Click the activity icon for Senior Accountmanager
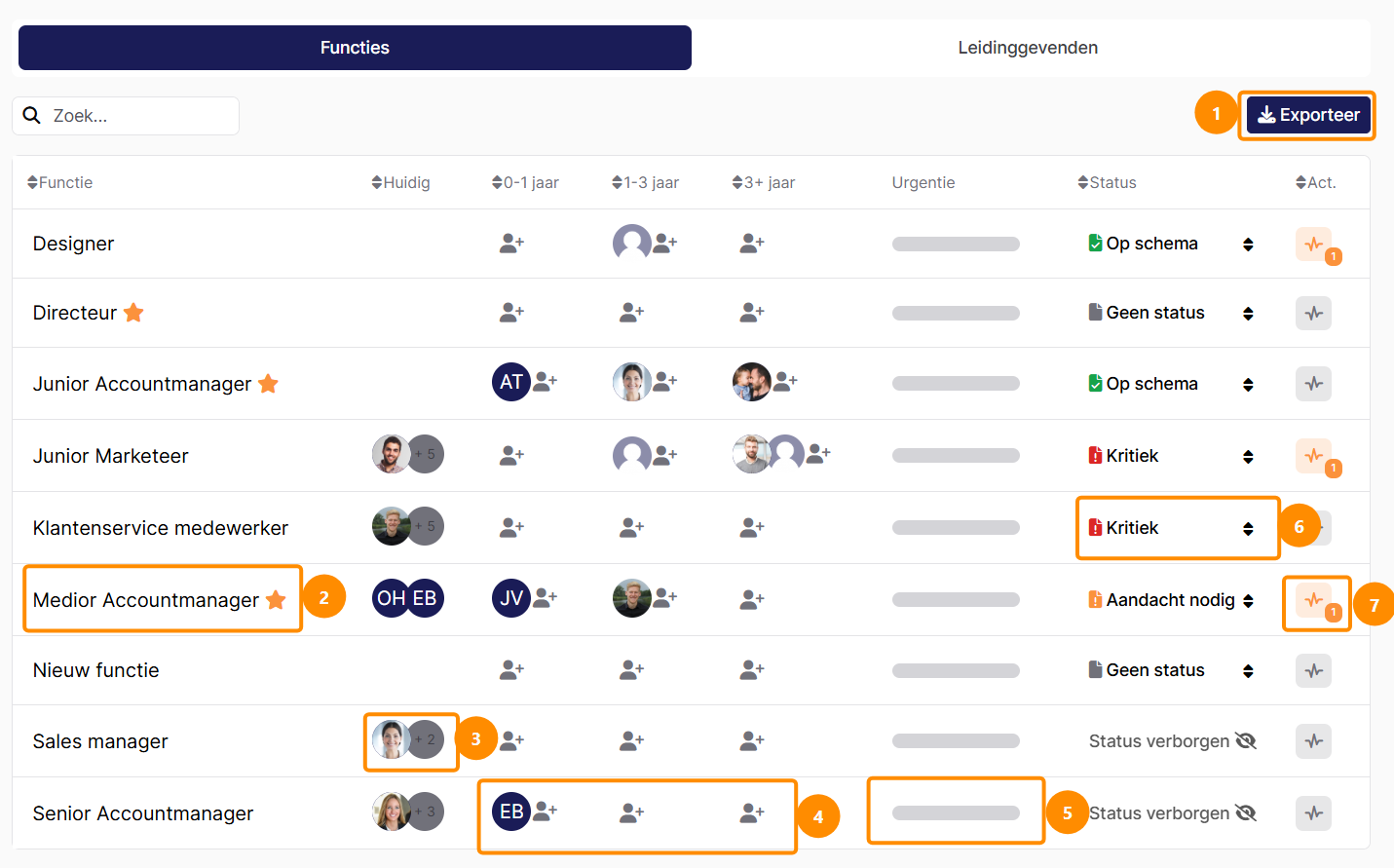The image size is (1394, 868). point(1313,813)
